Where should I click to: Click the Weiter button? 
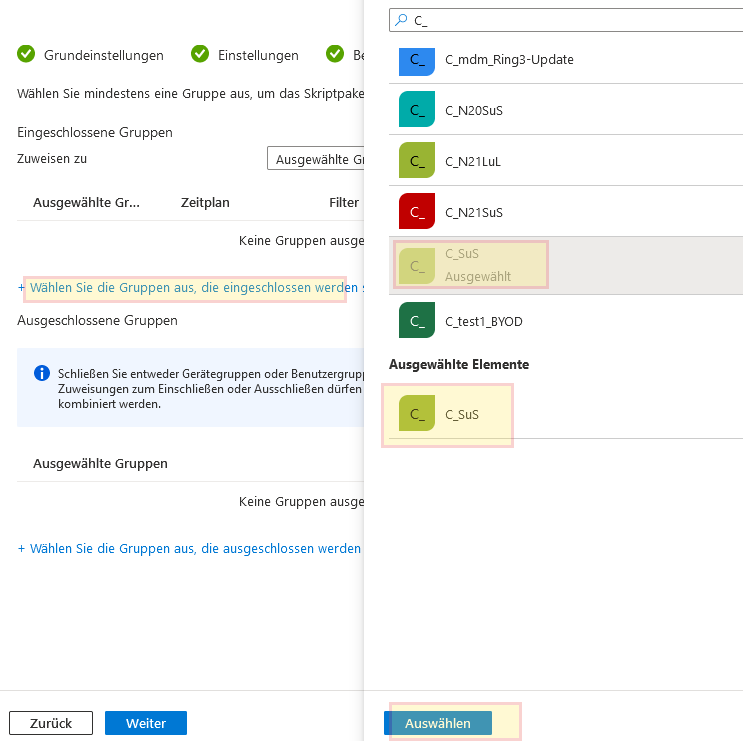pyautogui.click(x=146, y=723)
